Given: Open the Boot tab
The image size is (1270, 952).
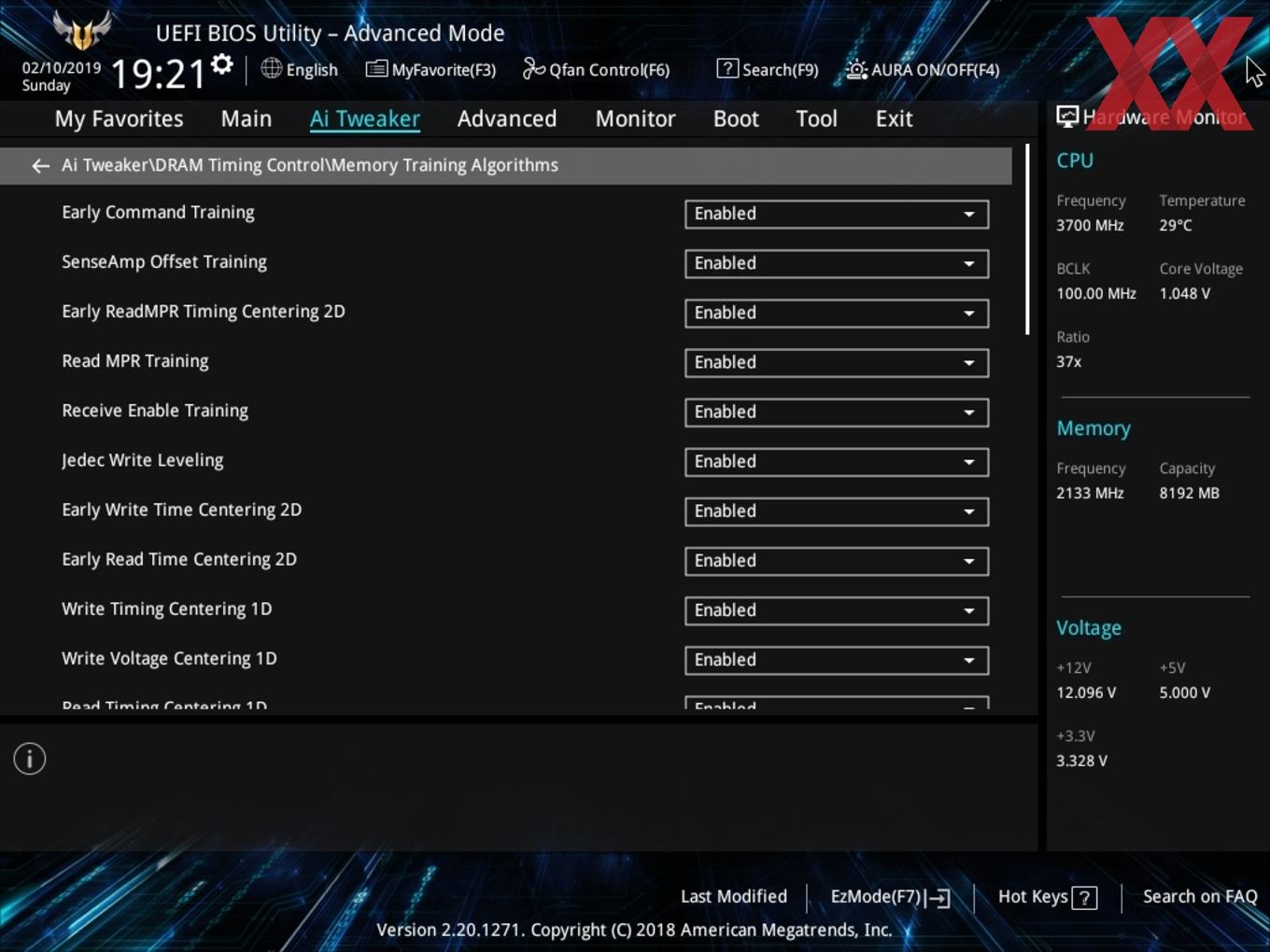Looking at the screenshot, I should tap(736, 119).
